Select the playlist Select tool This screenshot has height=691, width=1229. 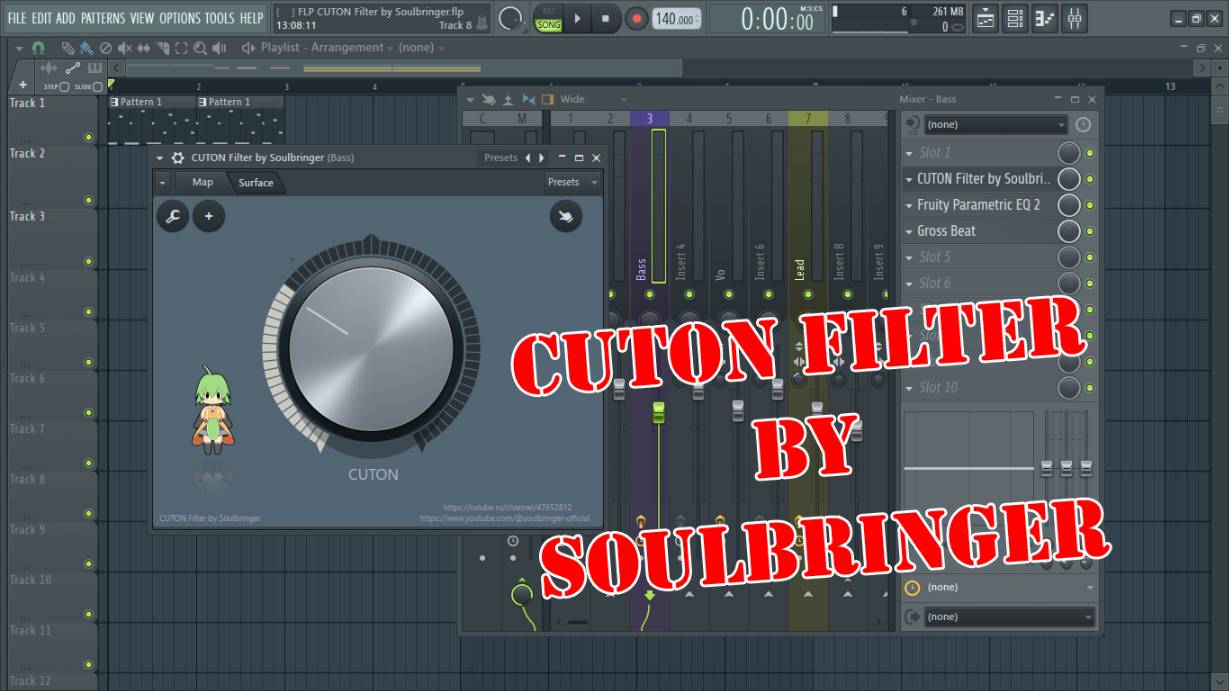(181, 48)
